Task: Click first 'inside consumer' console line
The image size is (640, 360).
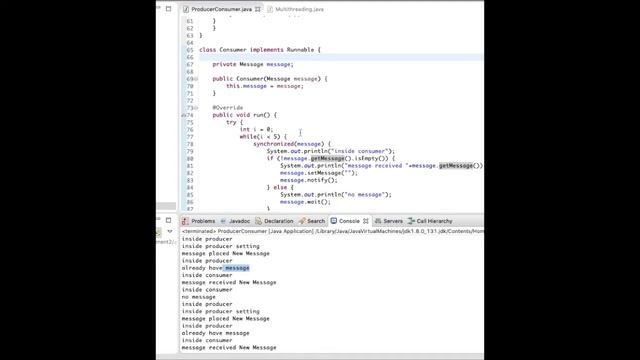Action: point(207,275)
